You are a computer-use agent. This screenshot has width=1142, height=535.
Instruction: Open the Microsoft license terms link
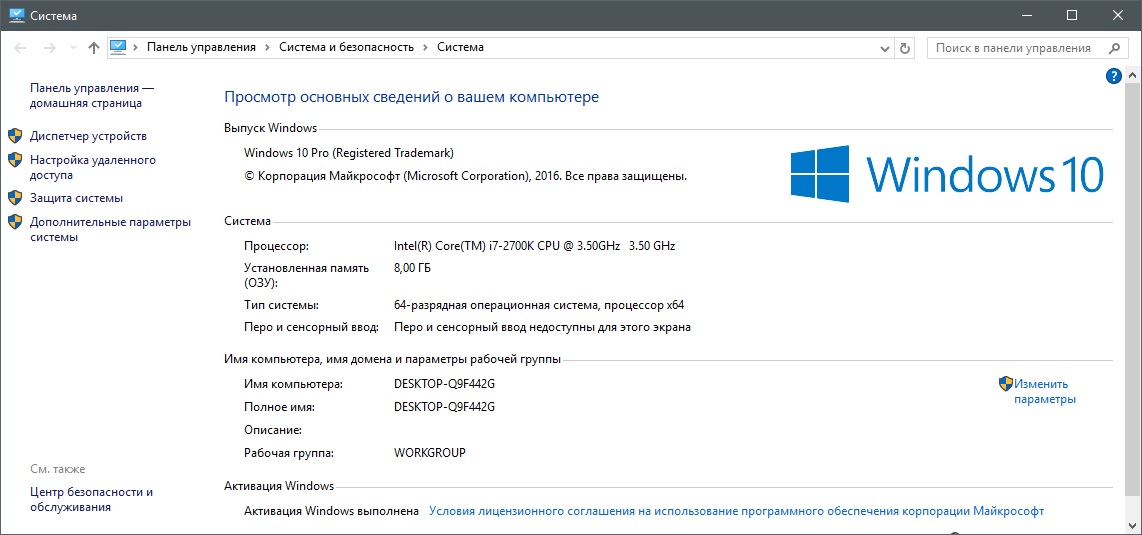[736, 511]
